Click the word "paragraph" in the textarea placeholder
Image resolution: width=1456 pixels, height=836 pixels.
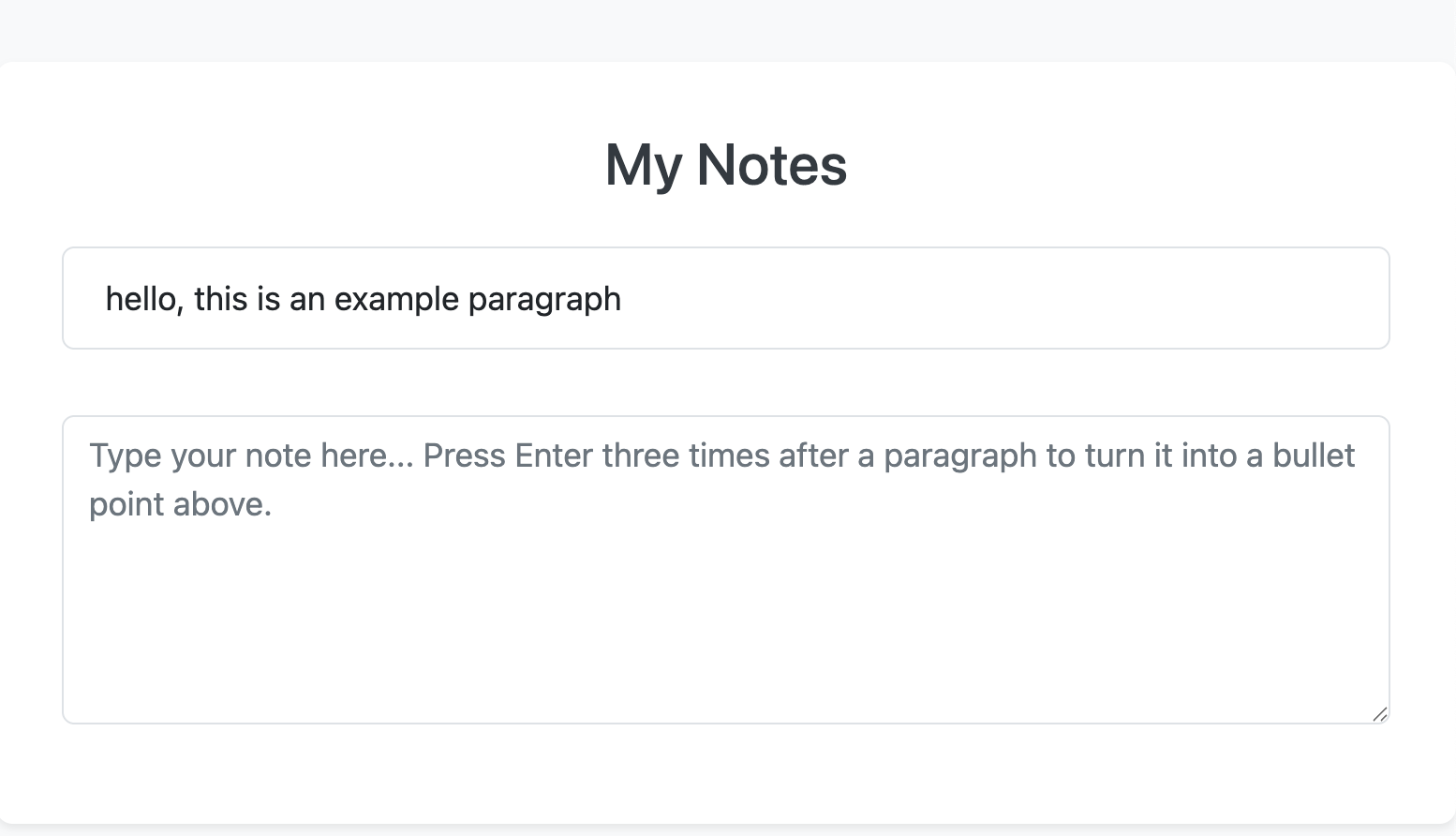pyautogui.click(x=960, y=455)
